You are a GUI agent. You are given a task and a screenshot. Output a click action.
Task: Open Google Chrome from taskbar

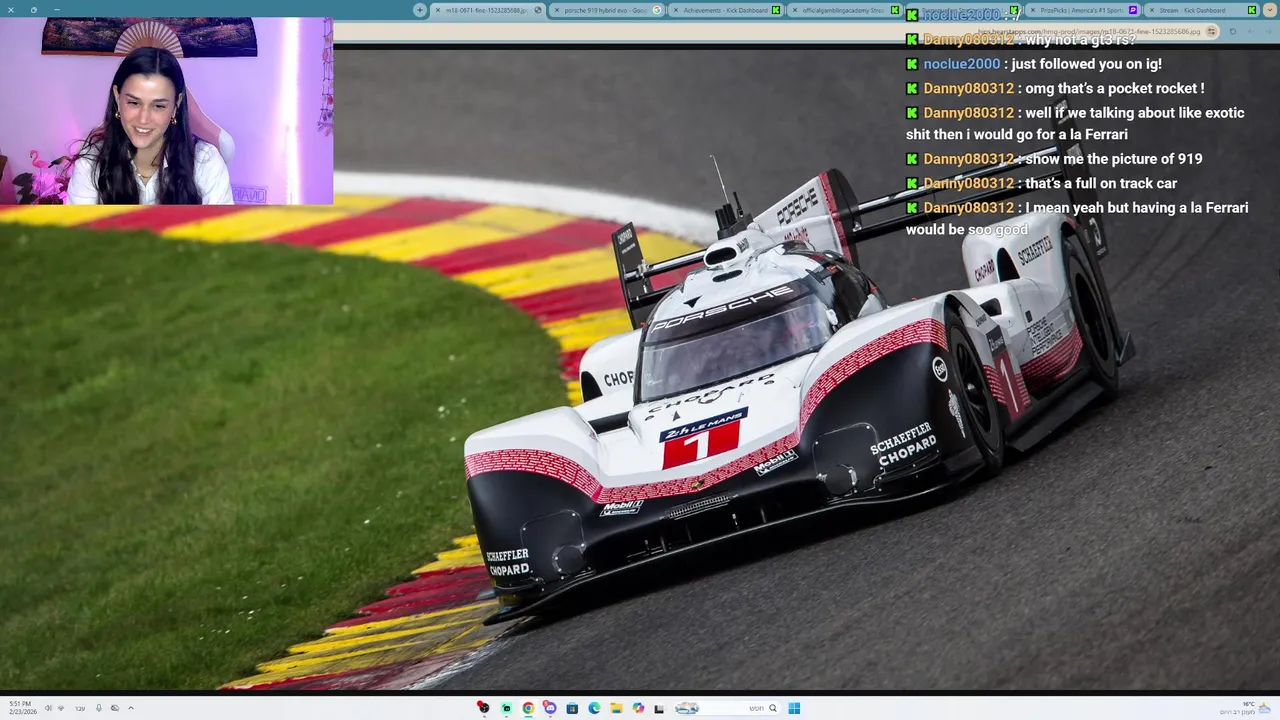[x=528, y=708]
